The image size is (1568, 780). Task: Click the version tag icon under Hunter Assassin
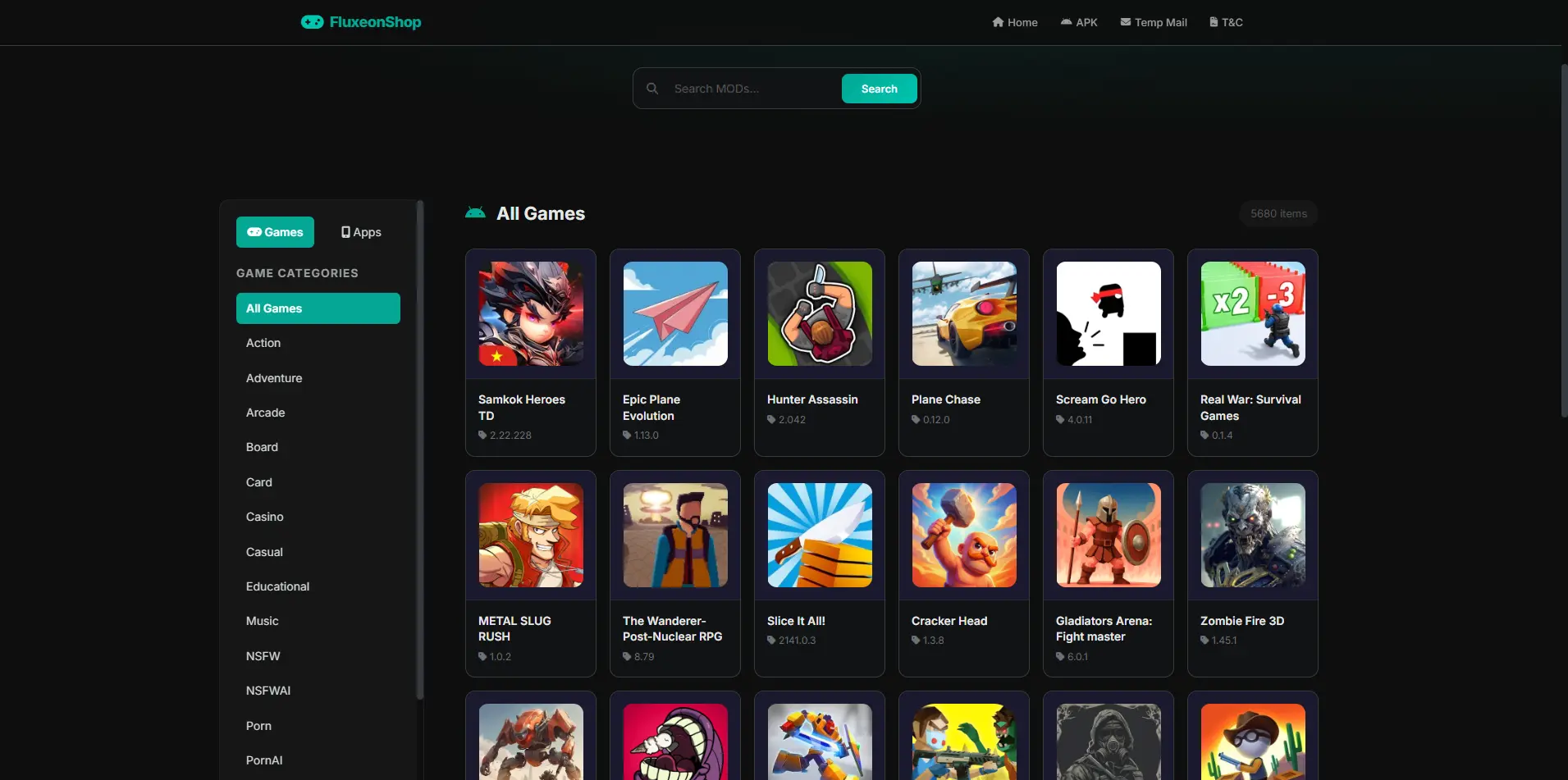[771, 420]
